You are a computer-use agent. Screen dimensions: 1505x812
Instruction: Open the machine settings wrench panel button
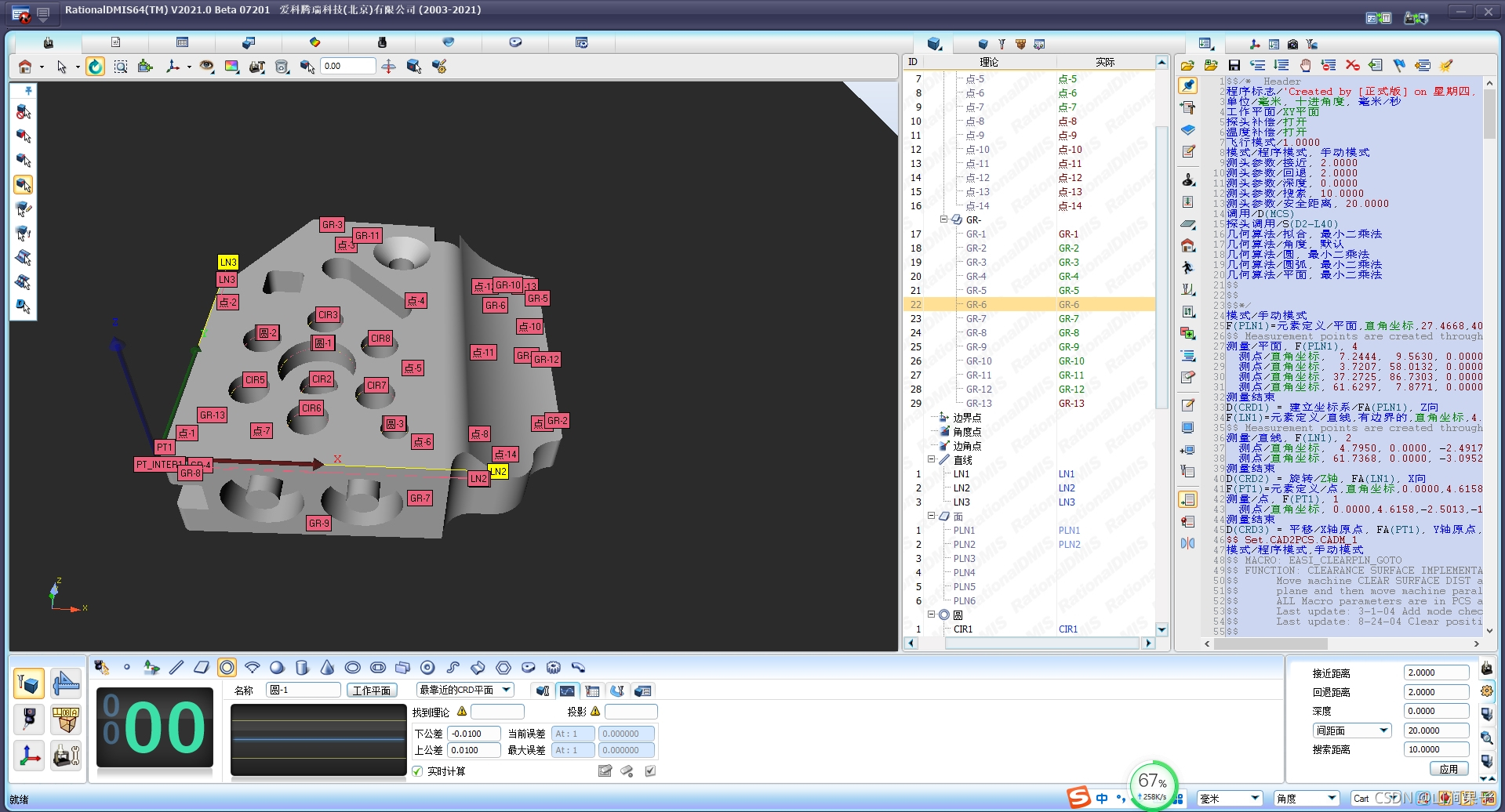click(x=66, y=756)
